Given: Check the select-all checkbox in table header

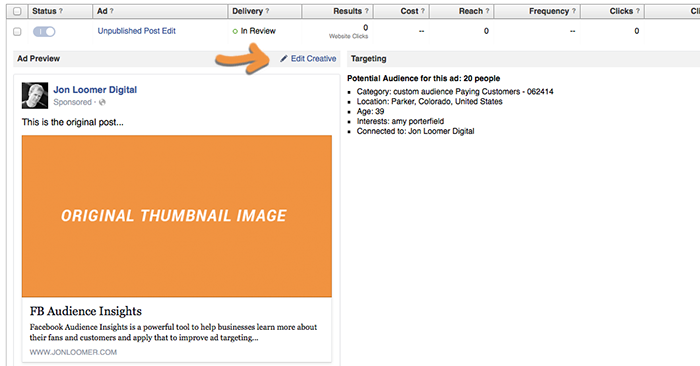Looking at the screenshot, I should click(17, 11).
